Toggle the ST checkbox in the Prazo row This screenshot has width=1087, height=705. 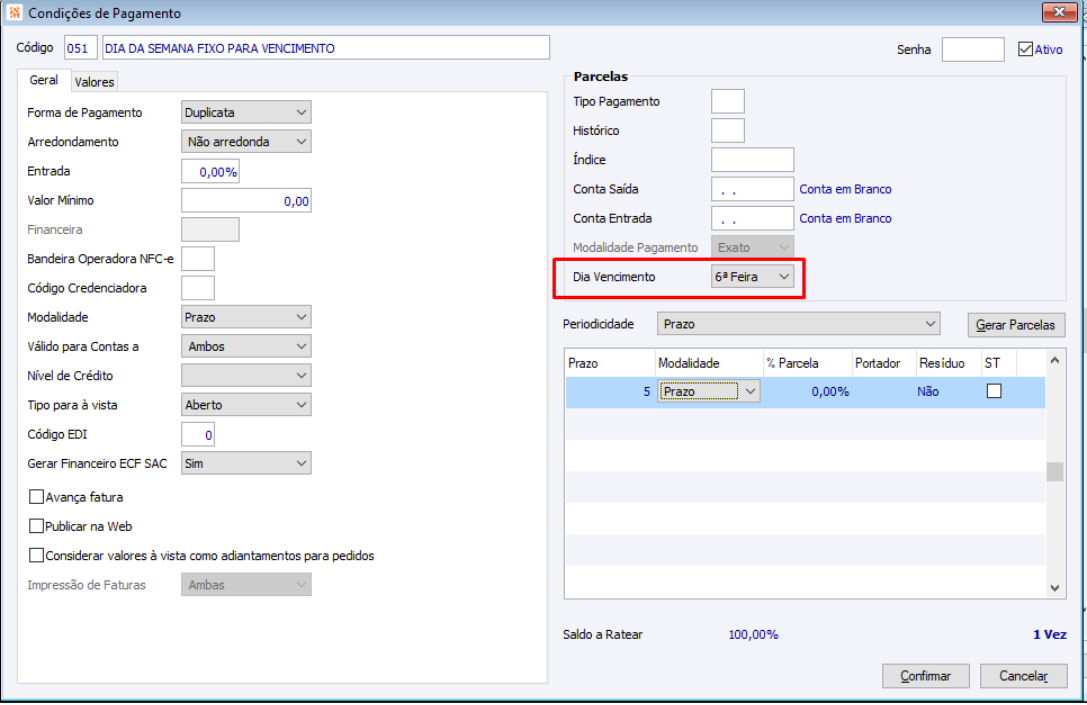click(x=994, y=391)
